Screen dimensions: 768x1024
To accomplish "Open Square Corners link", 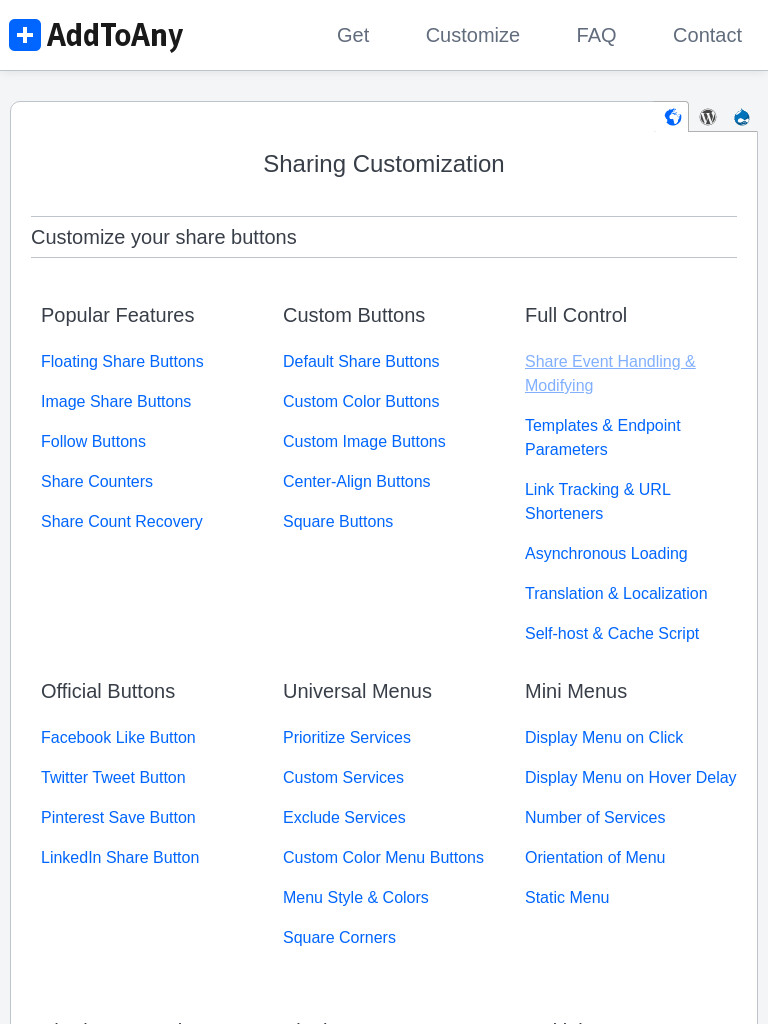I will pyautogui.click(x=340, y=937).
